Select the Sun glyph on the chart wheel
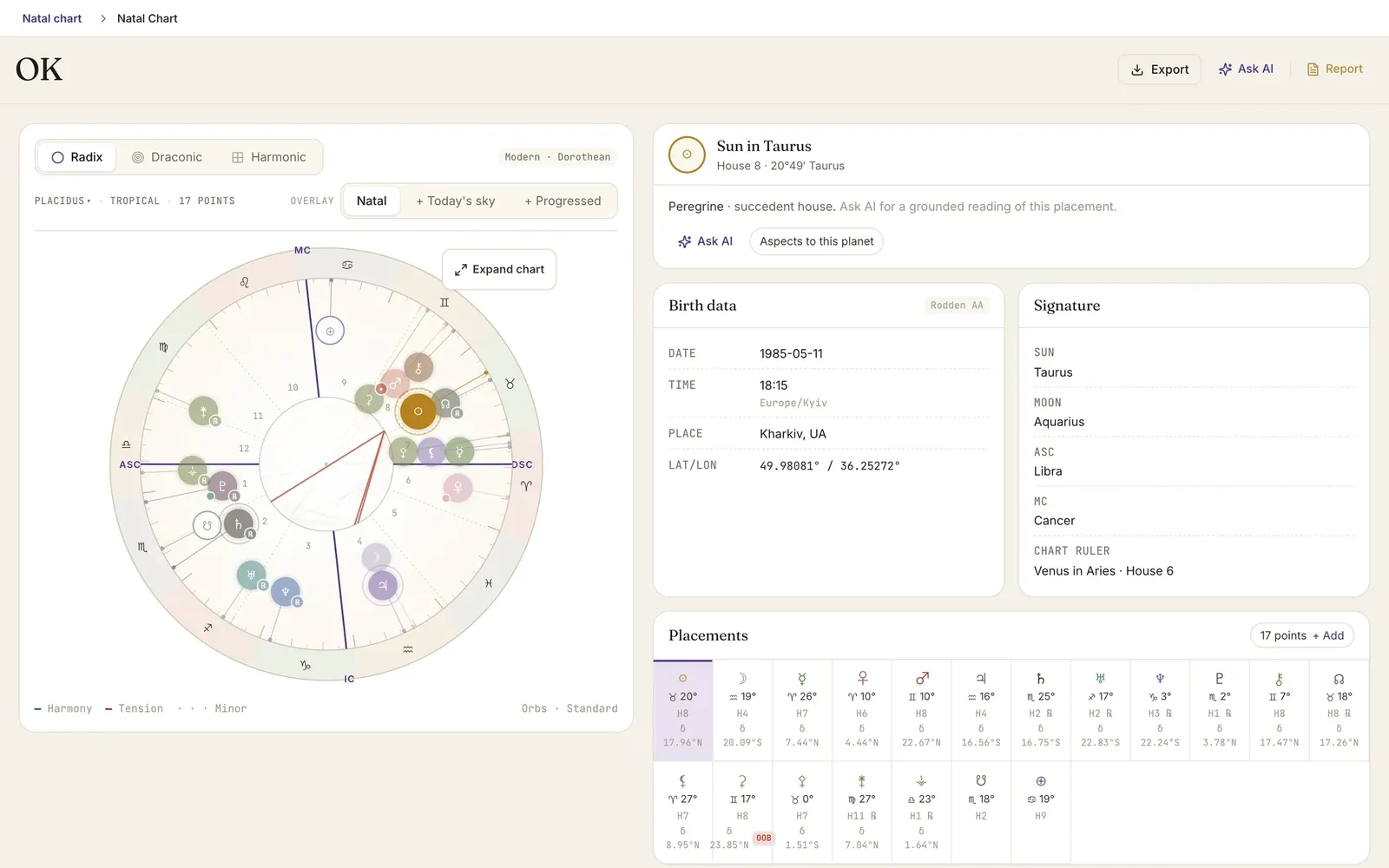 [418, 411]
